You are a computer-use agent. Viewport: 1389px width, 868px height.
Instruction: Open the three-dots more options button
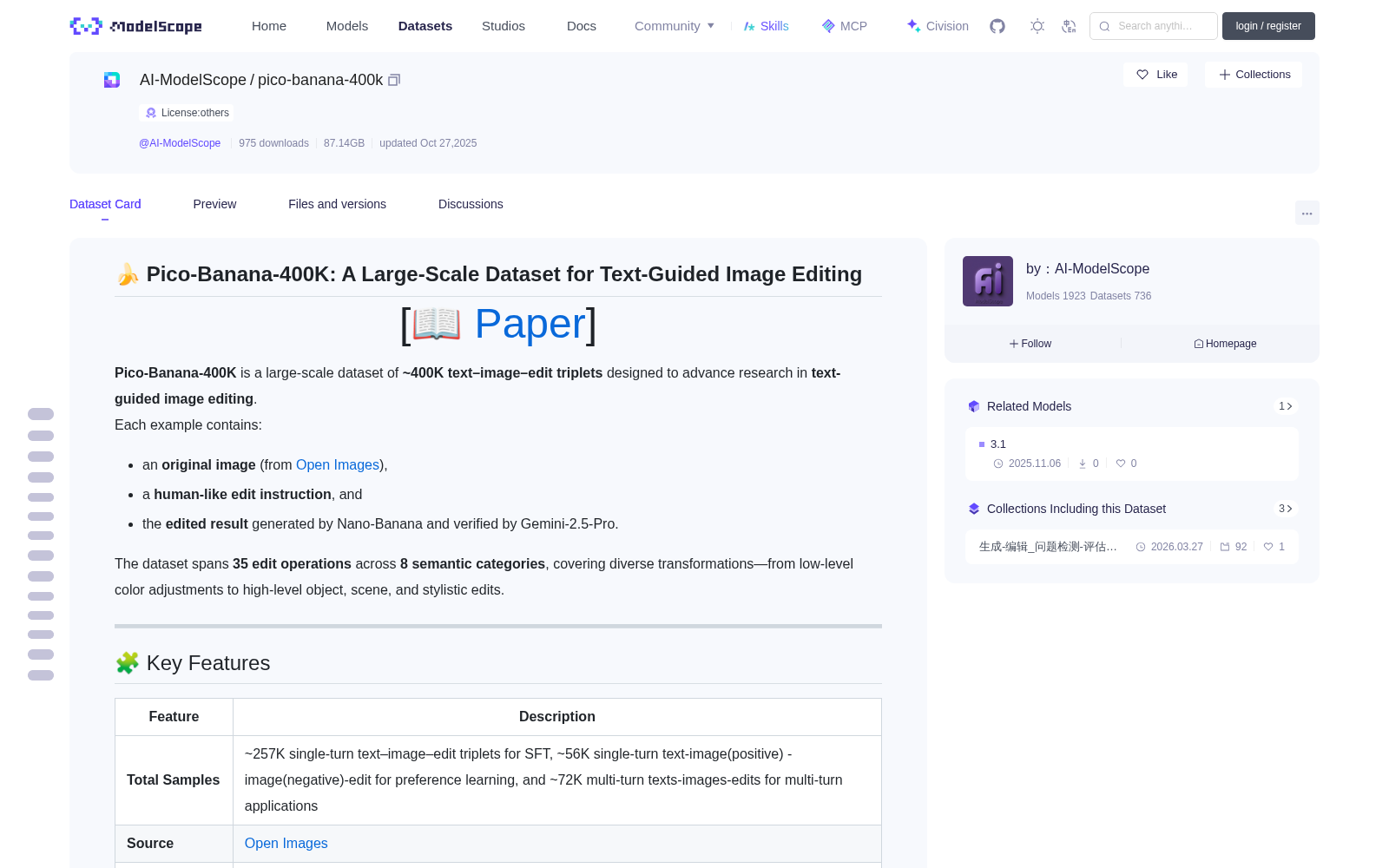1307,213
